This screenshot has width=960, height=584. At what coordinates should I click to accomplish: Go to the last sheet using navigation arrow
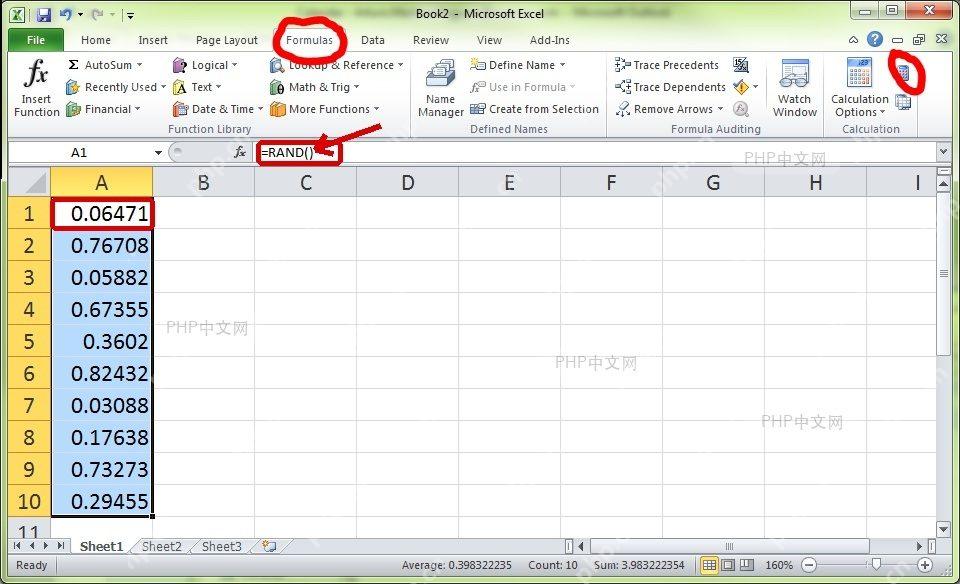61,545
